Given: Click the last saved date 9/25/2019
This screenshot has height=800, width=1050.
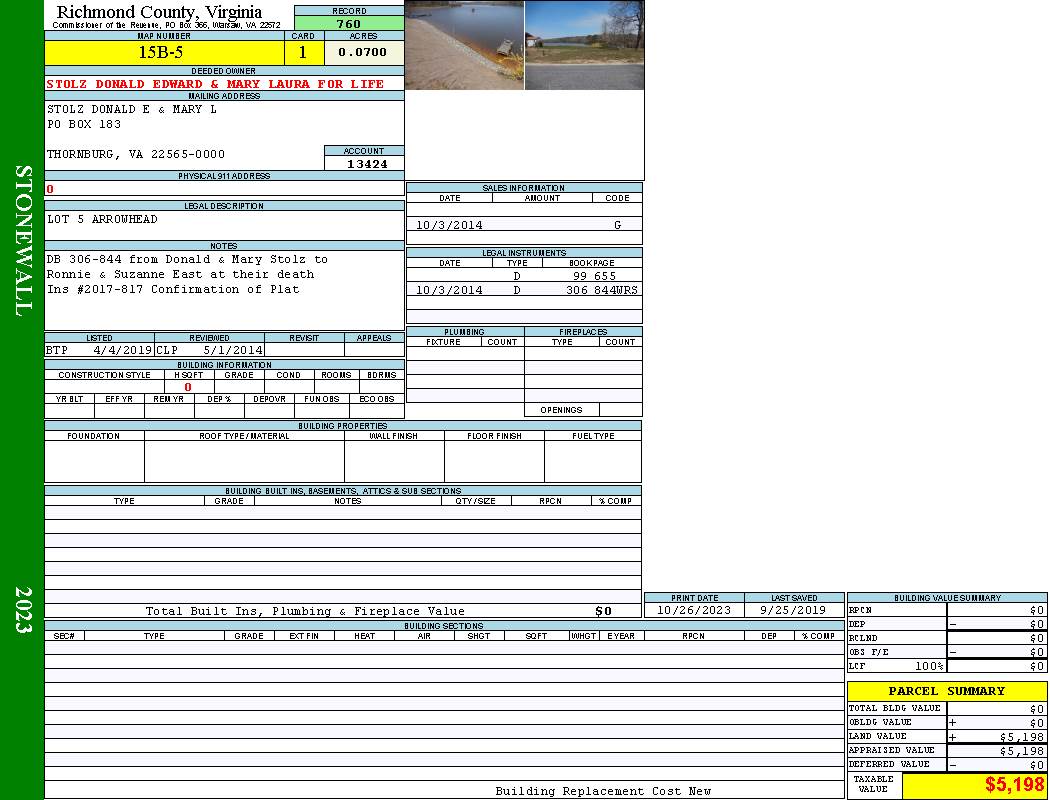Looking at the screenshot, I should (x=793, y=610).
